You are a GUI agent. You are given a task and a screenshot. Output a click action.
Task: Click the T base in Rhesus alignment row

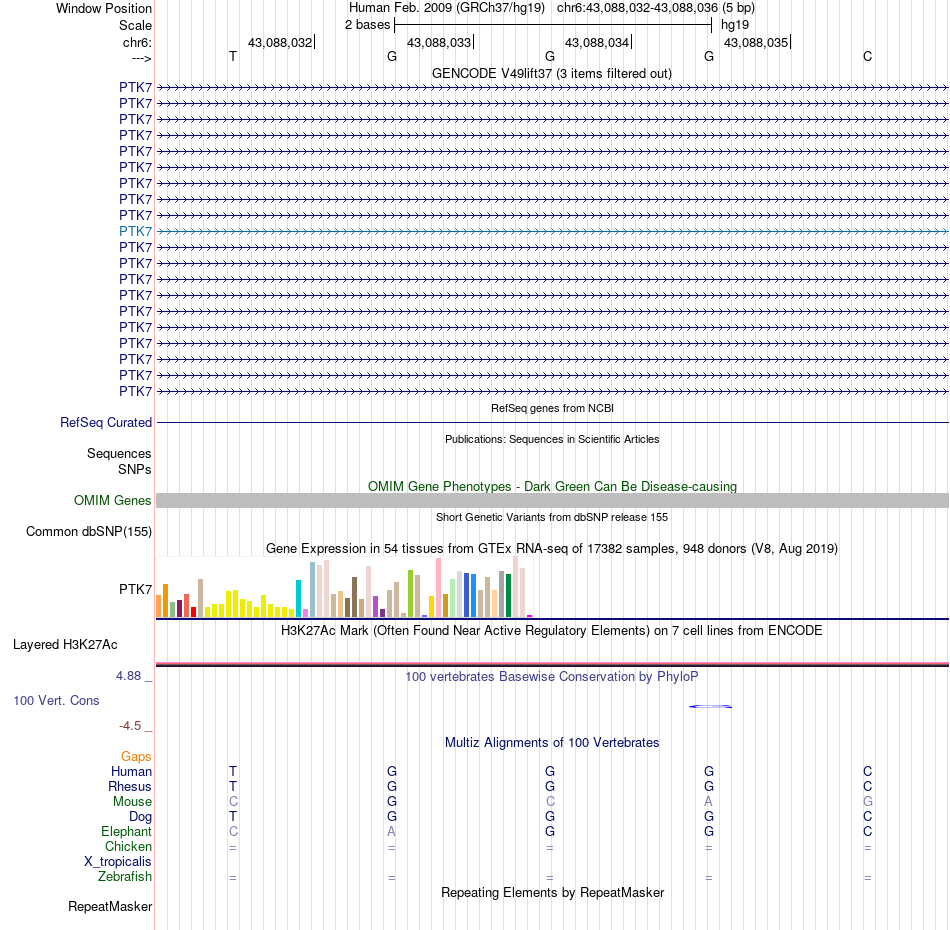tap(233, 786)
